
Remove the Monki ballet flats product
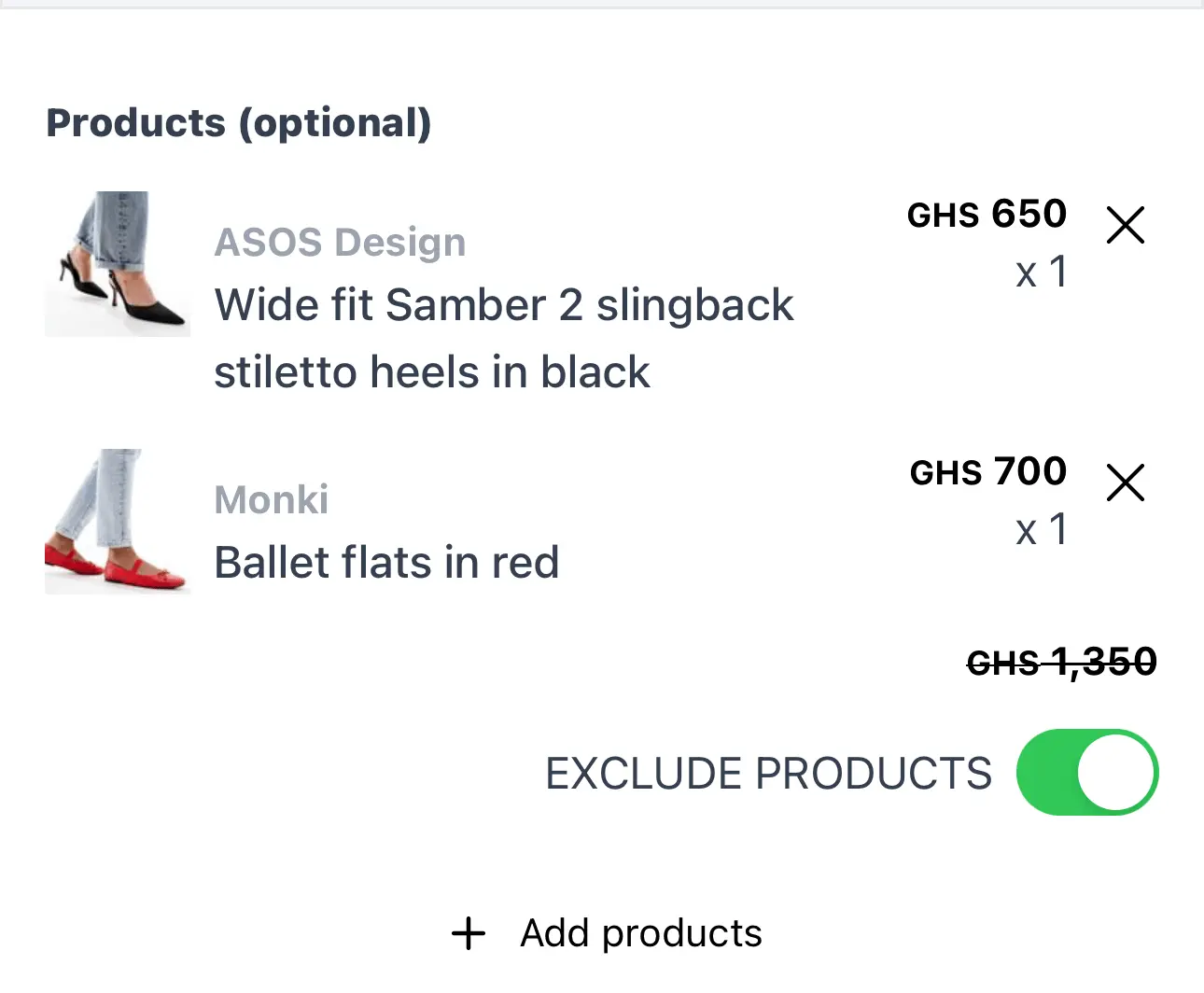click(1125, 483)
